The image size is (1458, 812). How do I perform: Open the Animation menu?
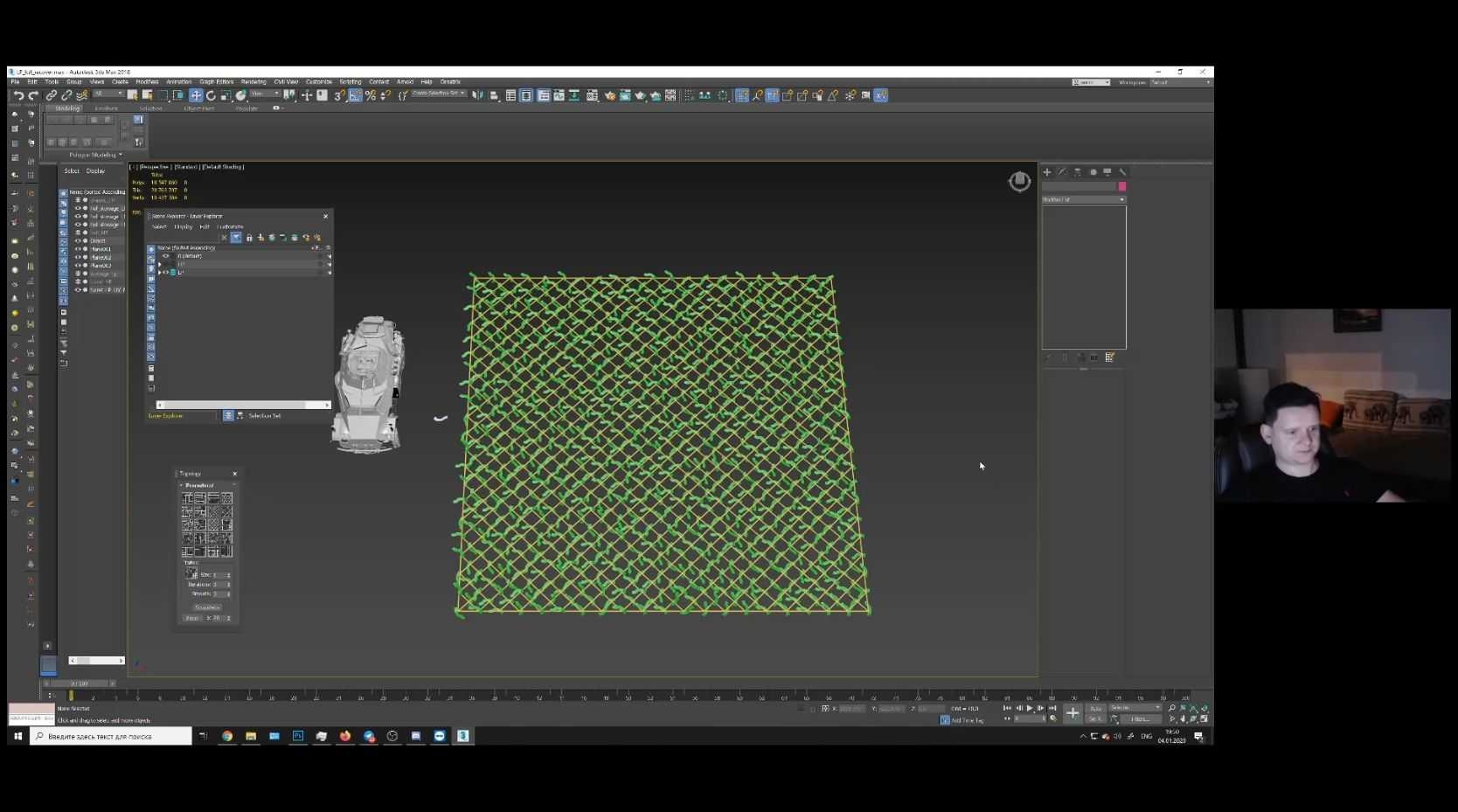179,82
